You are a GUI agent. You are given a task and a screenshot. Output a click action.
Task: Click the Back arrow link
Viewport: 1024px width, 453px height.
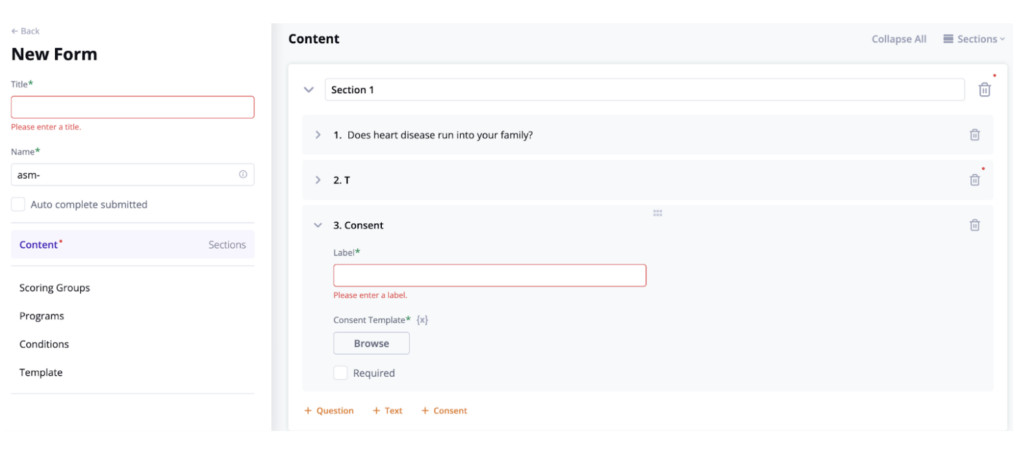point(25,31)
